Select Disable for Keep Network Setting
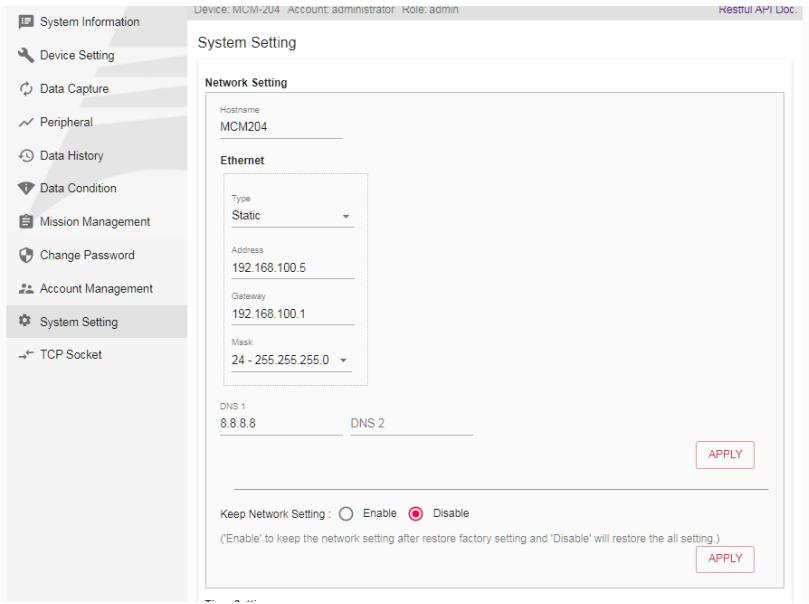 [415, 514]
